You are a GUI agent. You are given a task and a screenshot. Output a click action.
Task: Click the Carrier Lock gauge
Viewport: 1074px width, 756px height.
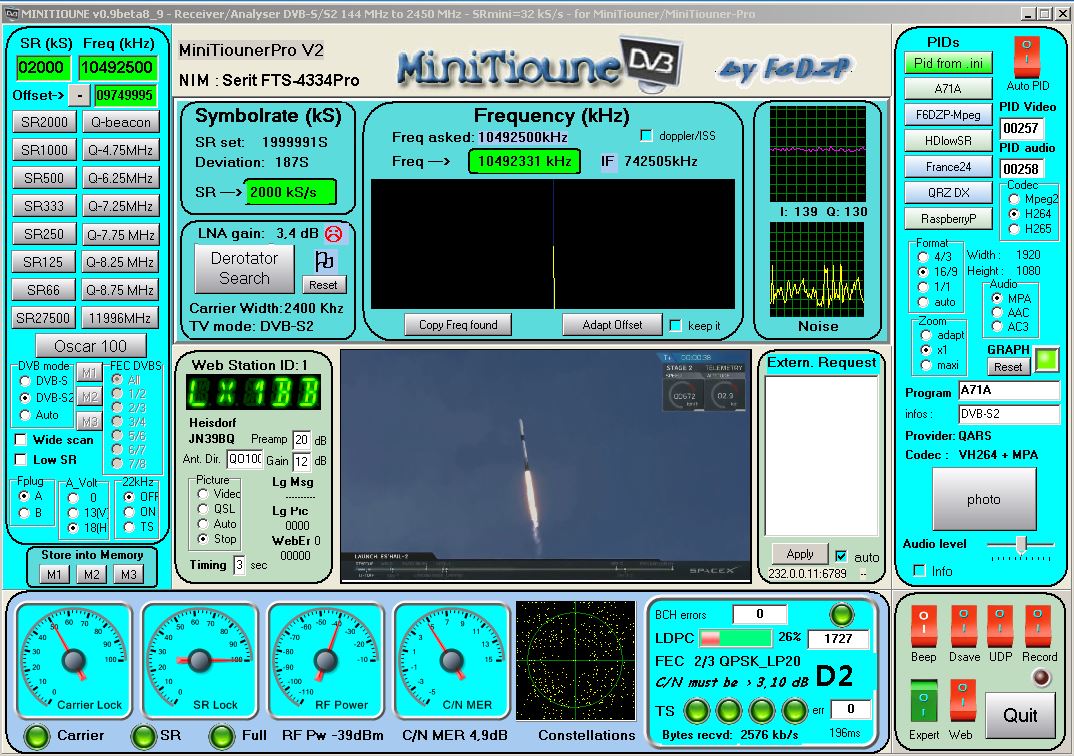[73, 661]
